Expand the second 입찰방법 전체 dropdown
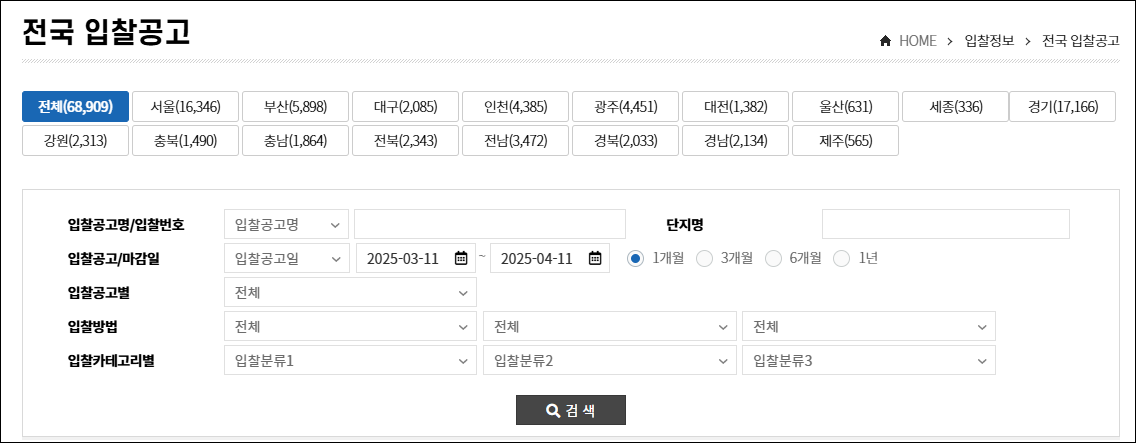 coord(609,326)
